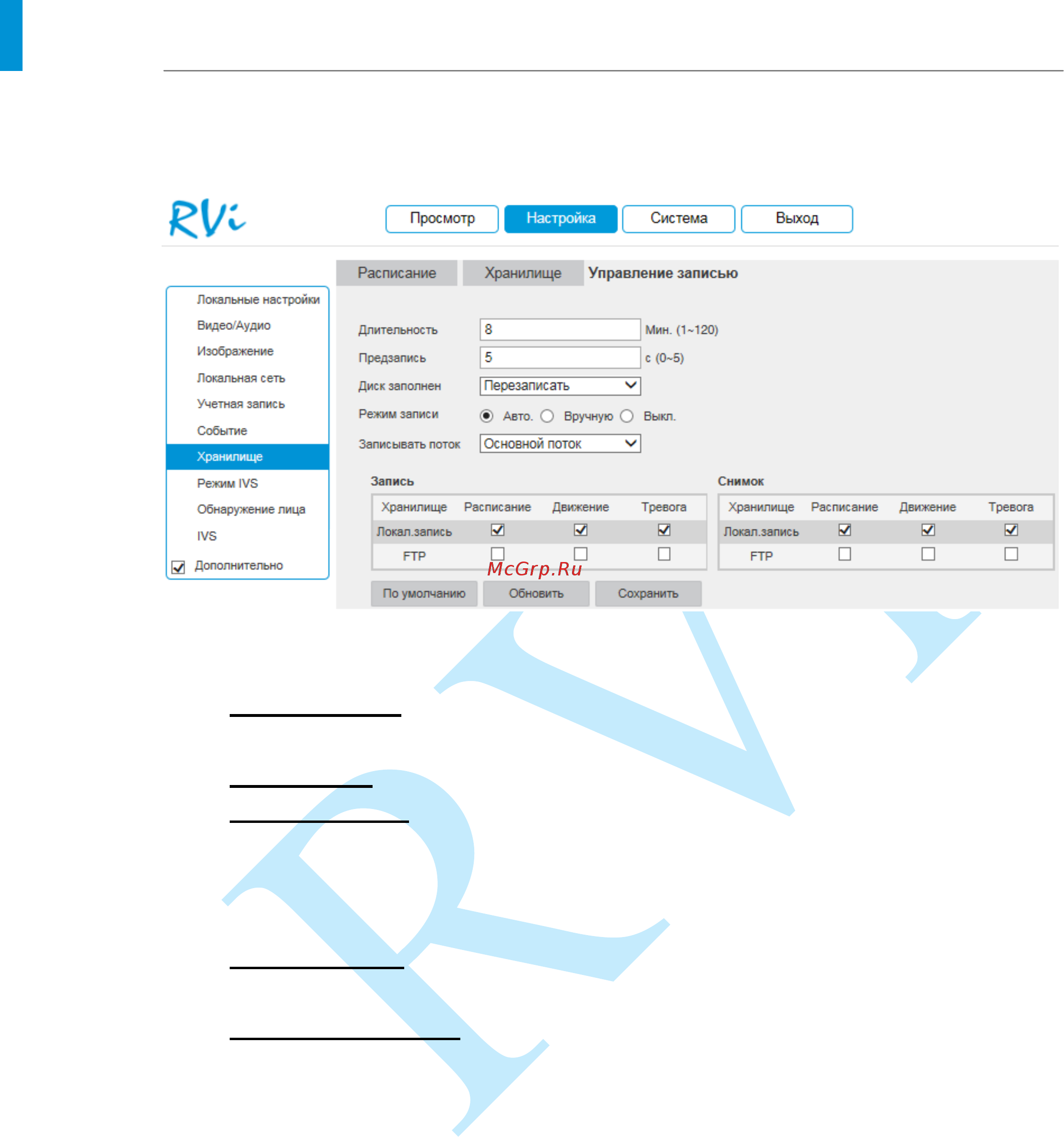The width and height of the screenshot is (1064, 1137).
Task: Toggle Снимок Локал.запись Расписание checkbox
Action: pos(844,530)
